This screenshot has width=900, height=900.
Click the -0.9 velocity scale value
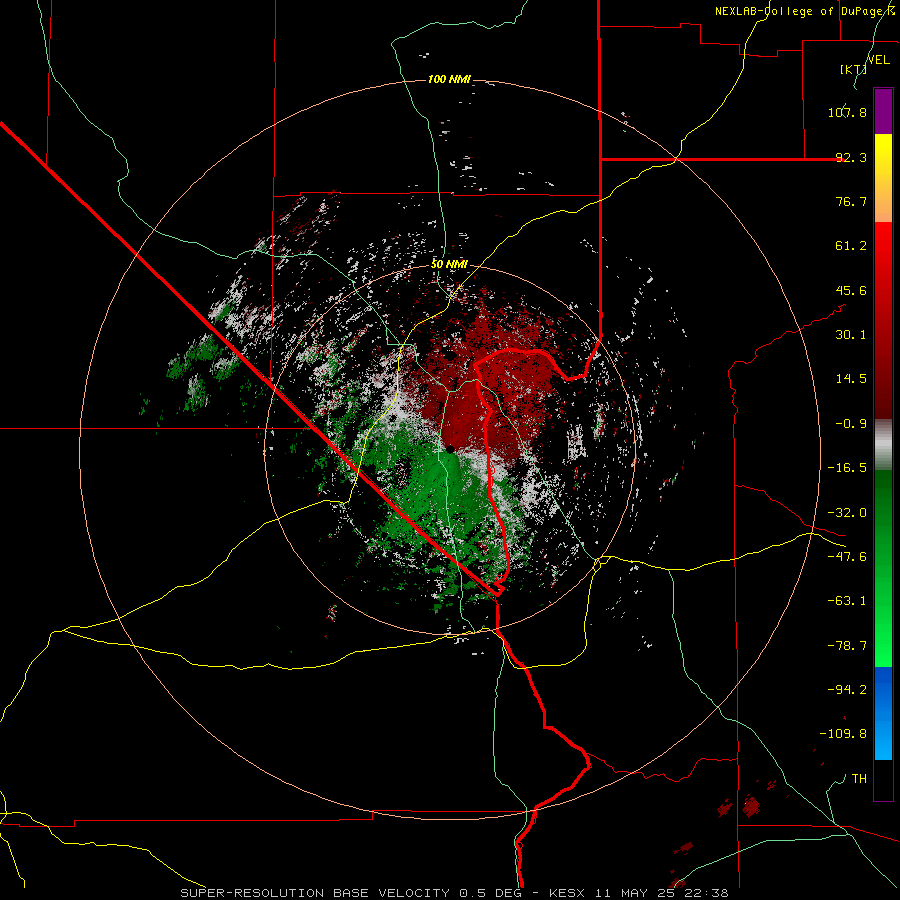tap(851, 424)
